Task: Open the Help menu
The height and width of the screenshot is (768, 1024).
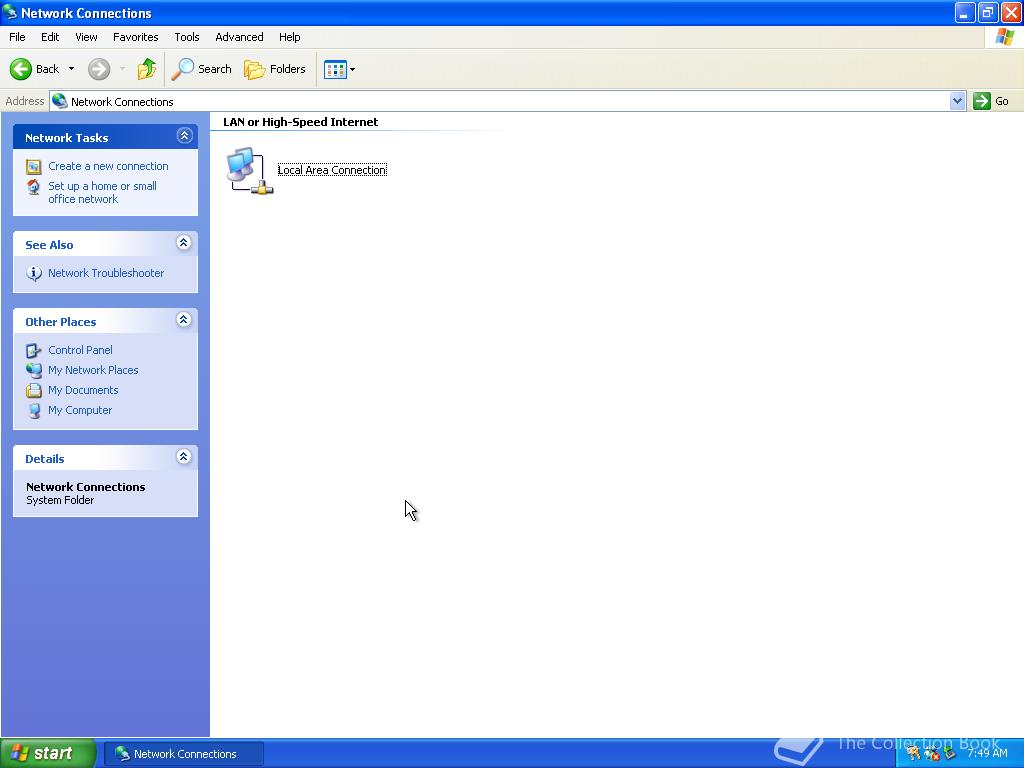Action: click(x=289, y=37)
